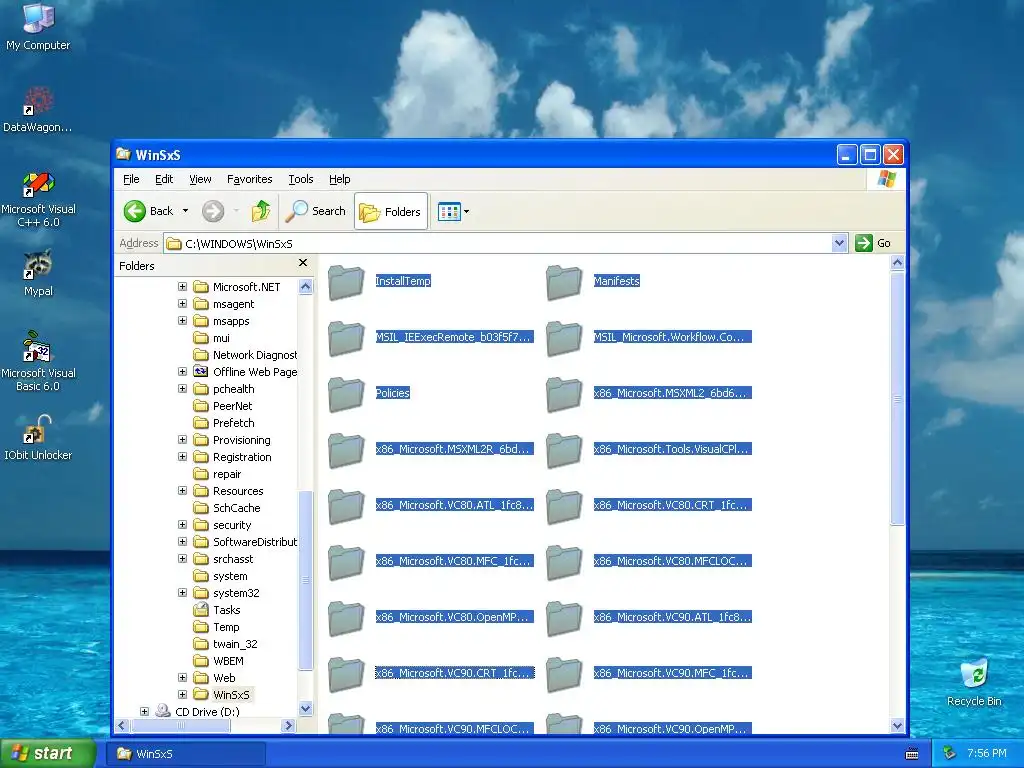This screenshot has width=1024, height=768.
Task: Select x86_Microsoft.VC80.ATL folder icon
Action: (x=345, y=506)
